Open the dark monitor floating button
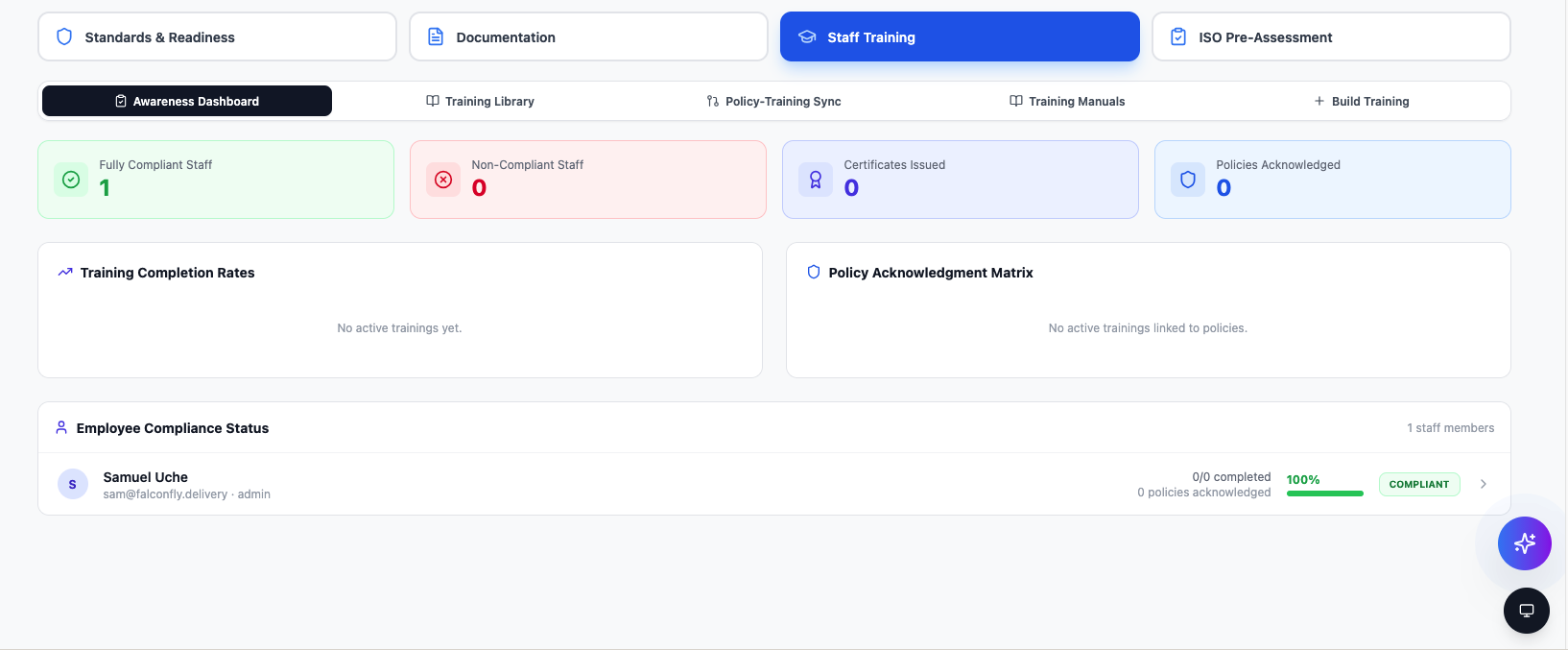 (x=1527, y=611)
